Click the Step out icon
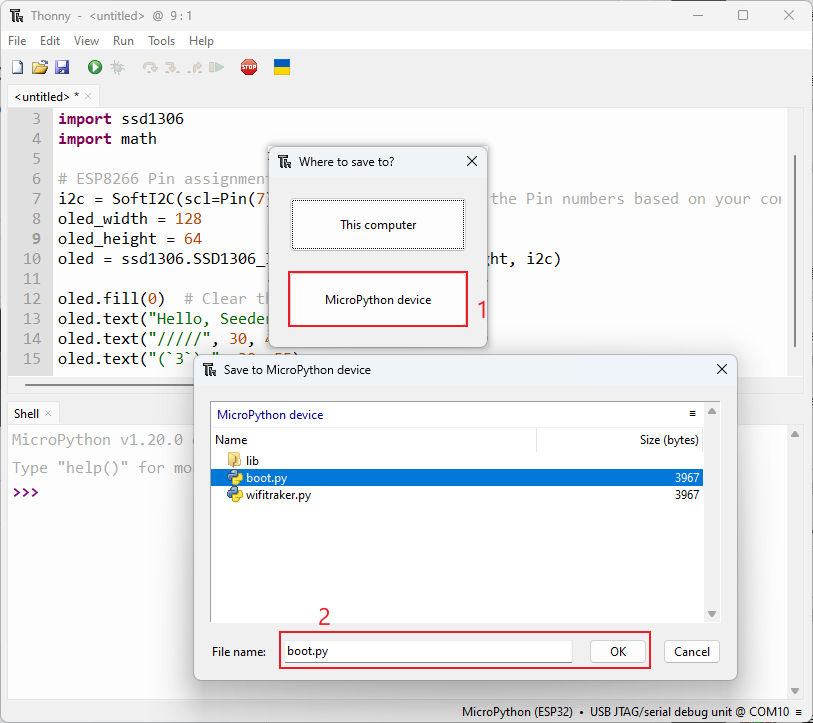Viewport: 813px width, 723px height. pos(195,67)
